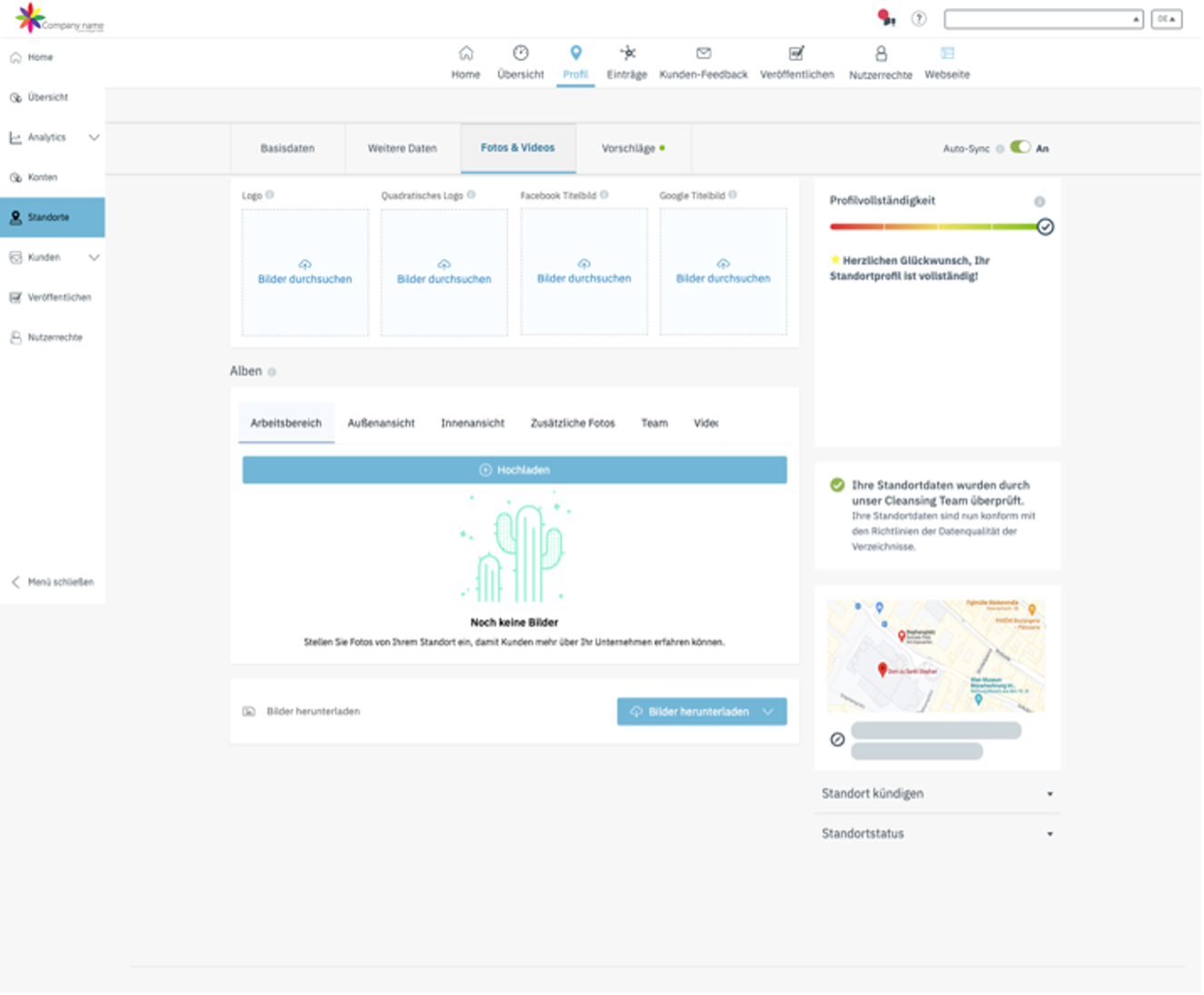Expand the Standortstatus section
Screen dimensions: 1204x995
[940, 835]
